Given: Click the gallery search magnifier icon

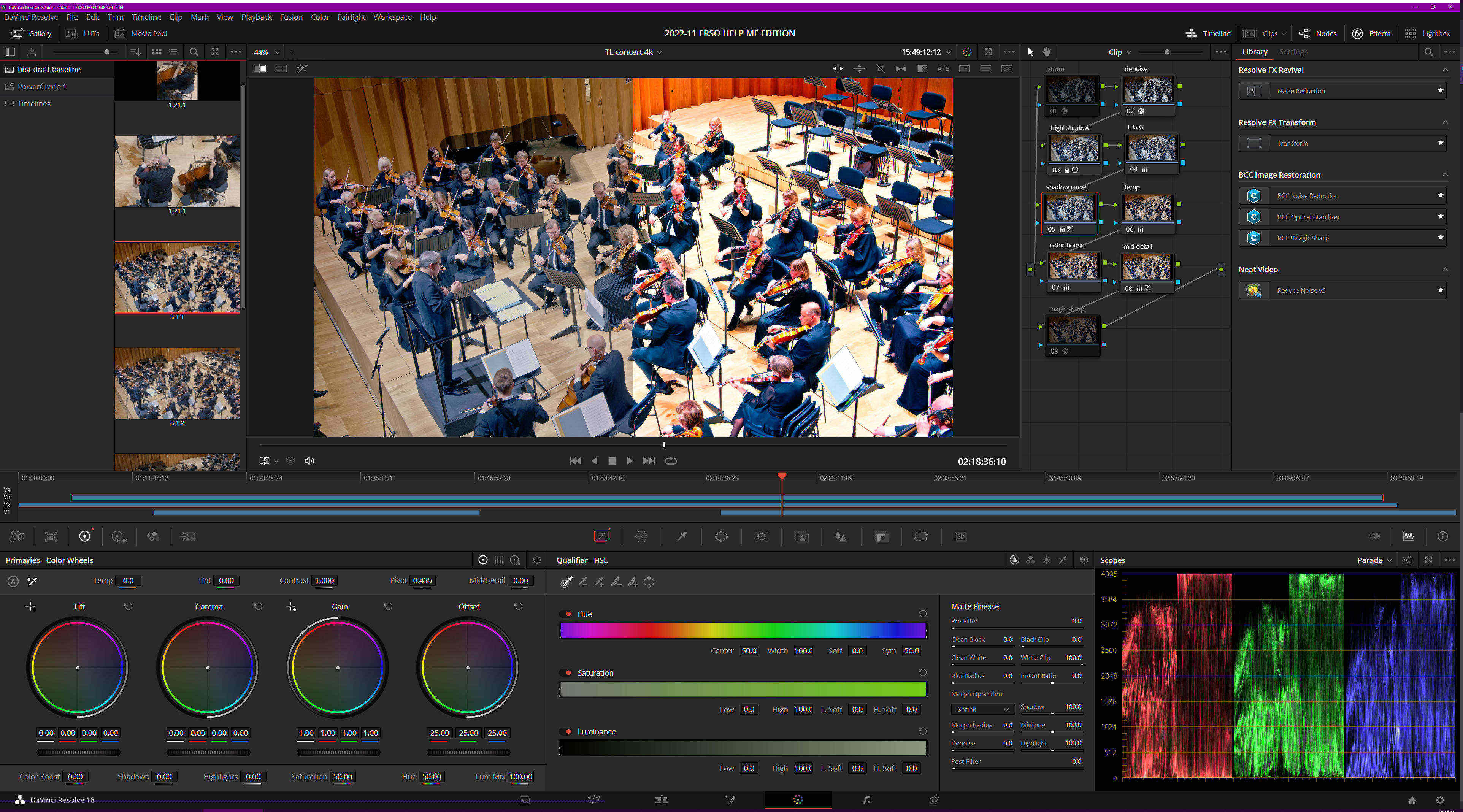Looking at the screenshot, I should pos(194,52).
